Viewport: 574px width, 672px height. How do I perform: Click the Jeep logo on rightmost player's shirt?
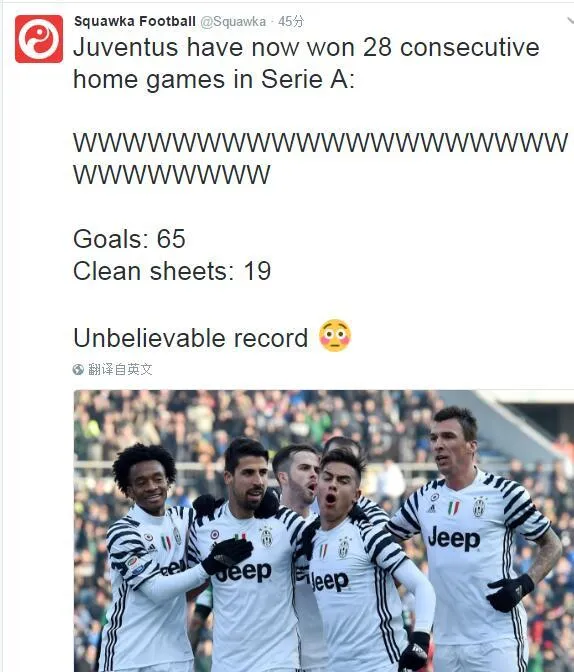[454, 538]
